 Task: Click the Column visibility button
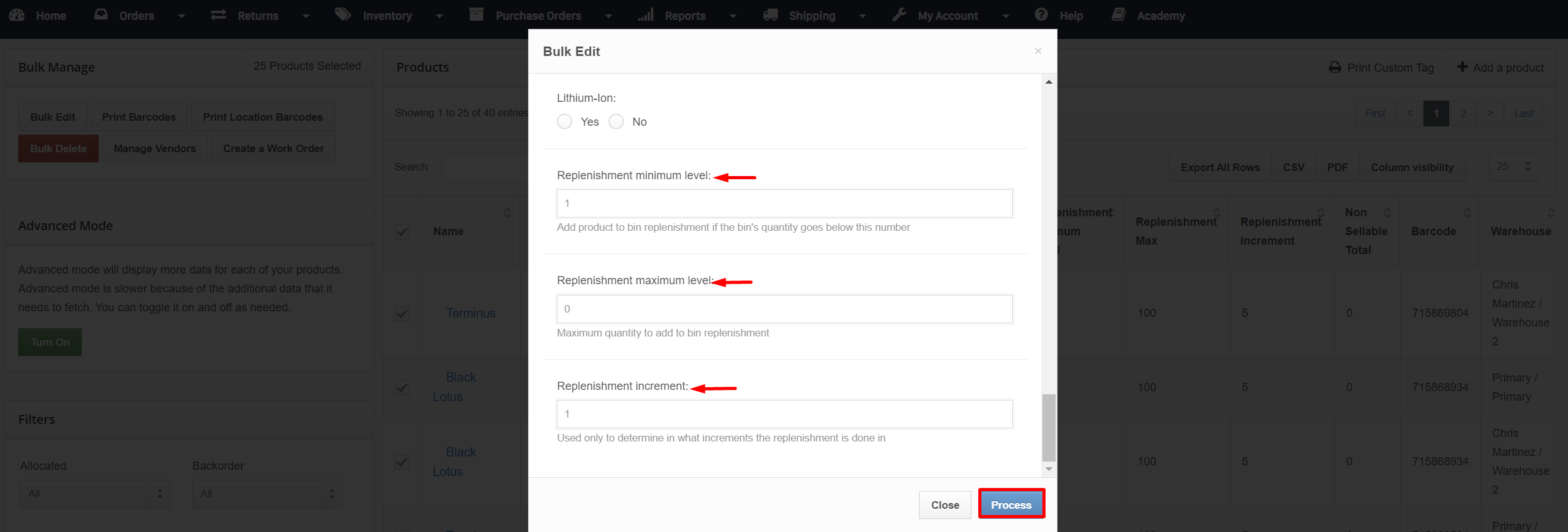tap(1412, 167)
